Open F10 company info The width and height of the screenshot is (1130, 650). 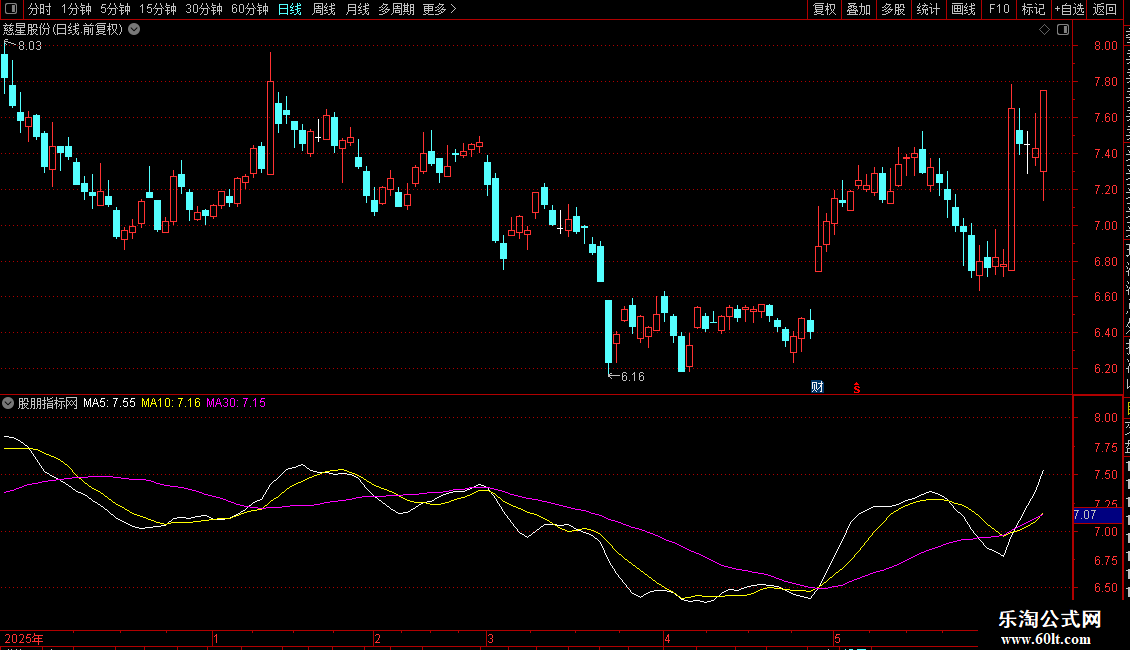point(999,9)
